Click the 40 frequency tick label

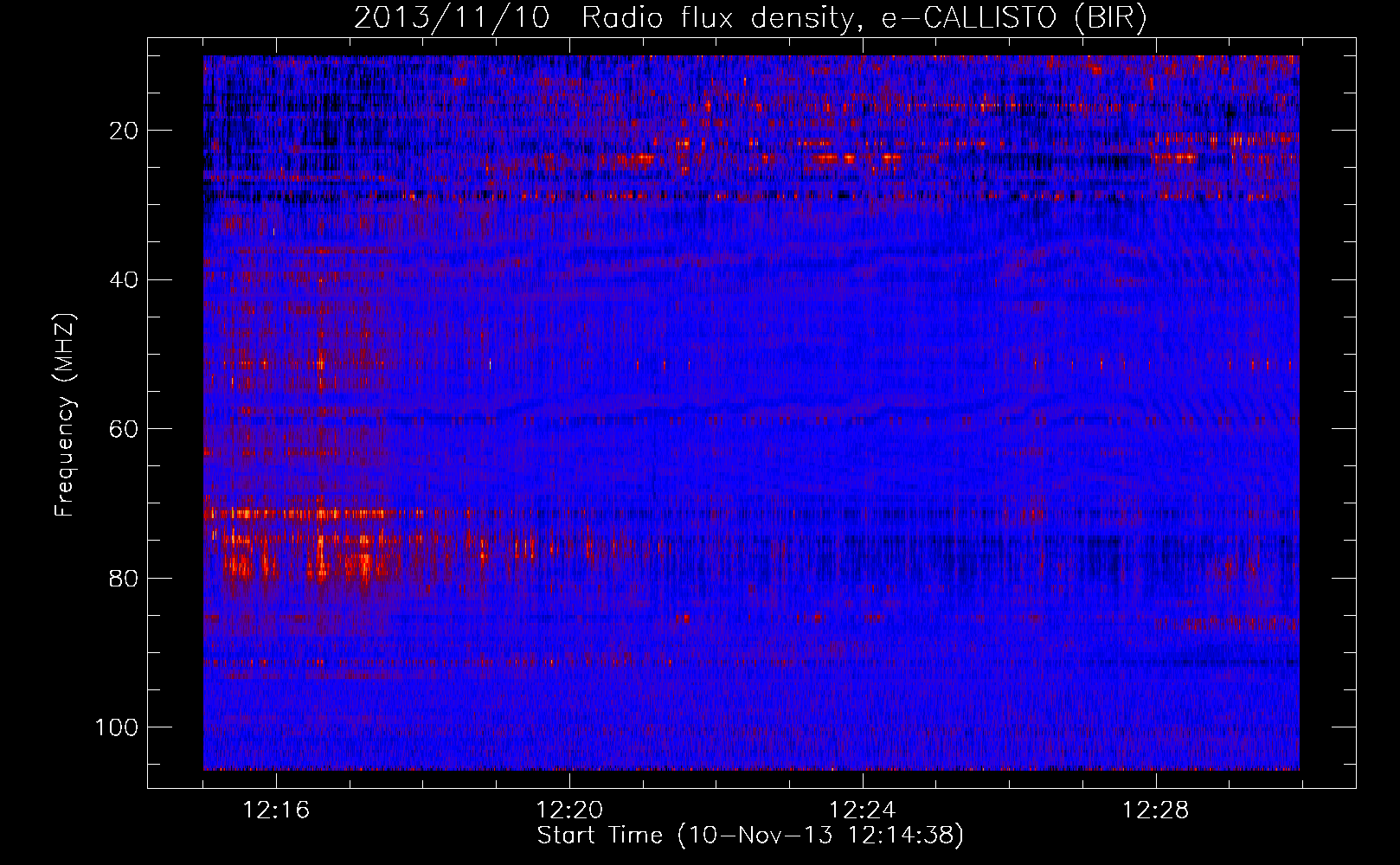point(125,279)
